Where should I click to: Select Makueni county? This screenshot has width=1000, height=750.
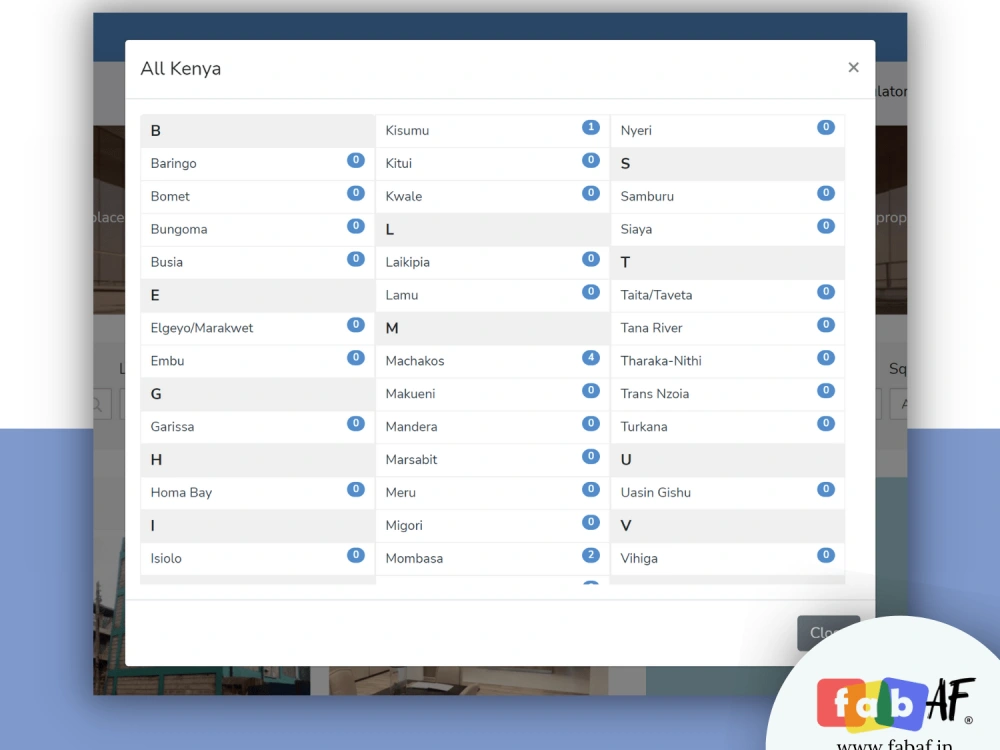(x=493, y=393)
